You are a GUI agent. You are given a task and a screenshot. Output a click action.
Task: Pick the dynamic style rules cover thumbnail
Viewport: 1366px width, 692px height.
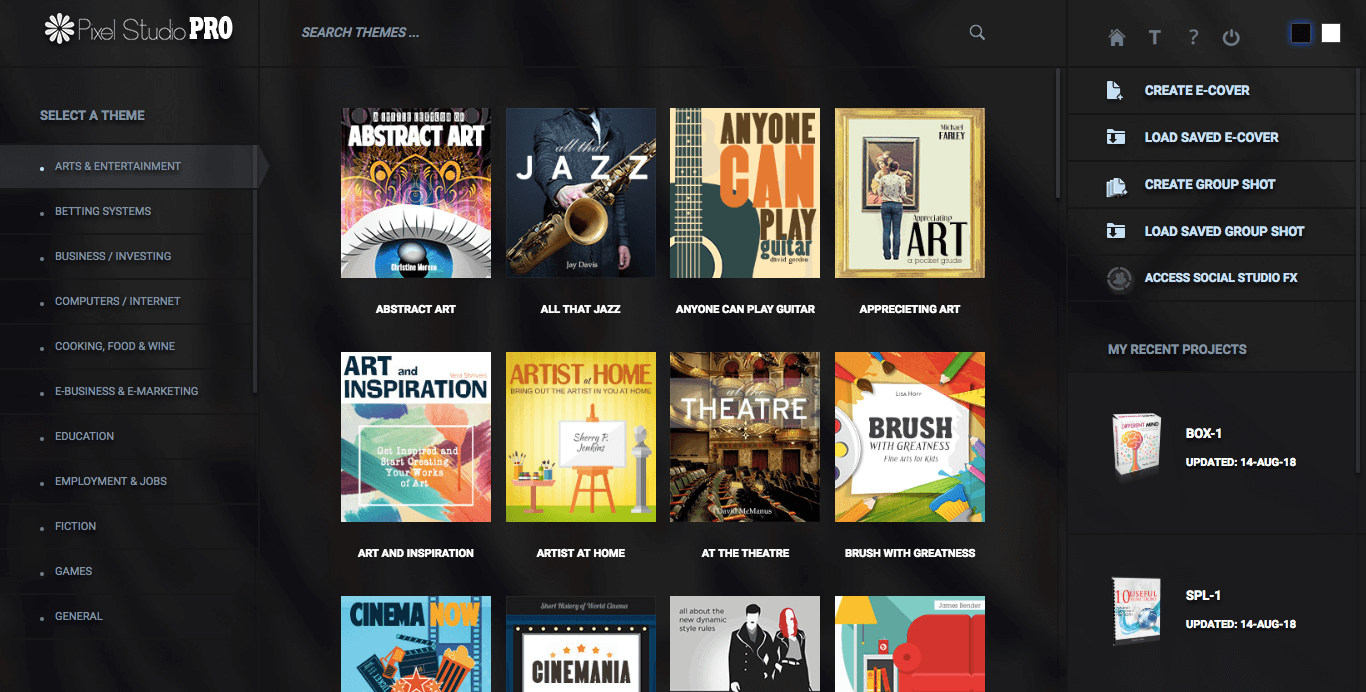(x=745, y=644)
